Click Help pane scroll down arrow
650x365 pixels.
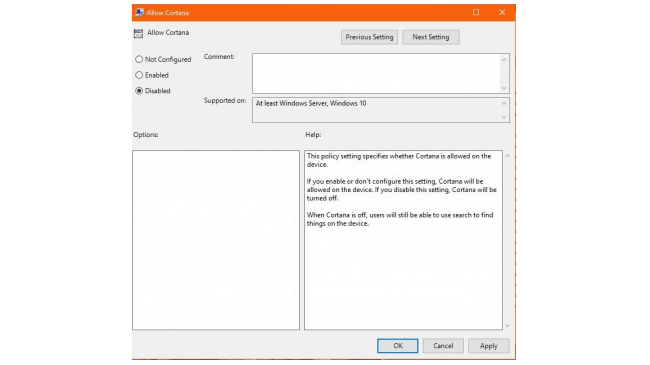[x=507, y=326]
